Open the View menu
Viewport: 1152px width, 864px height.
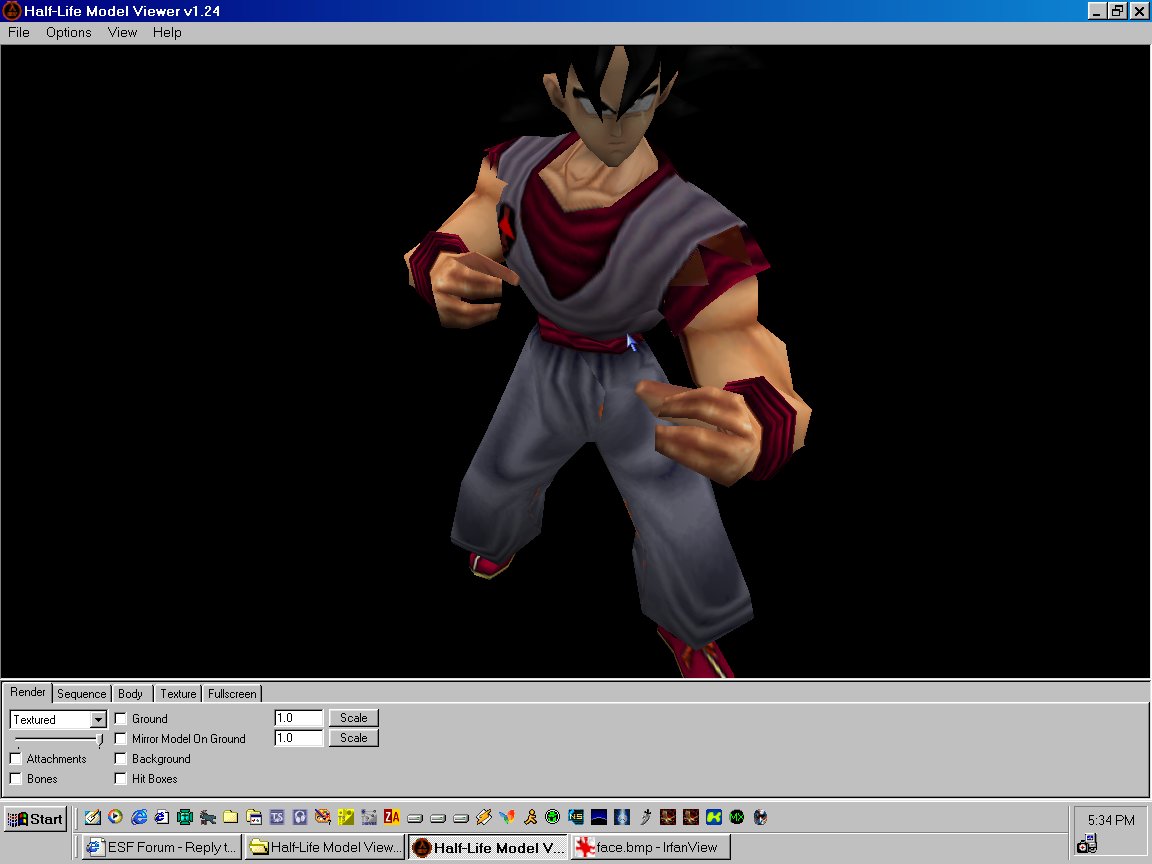tap(122, 32)
